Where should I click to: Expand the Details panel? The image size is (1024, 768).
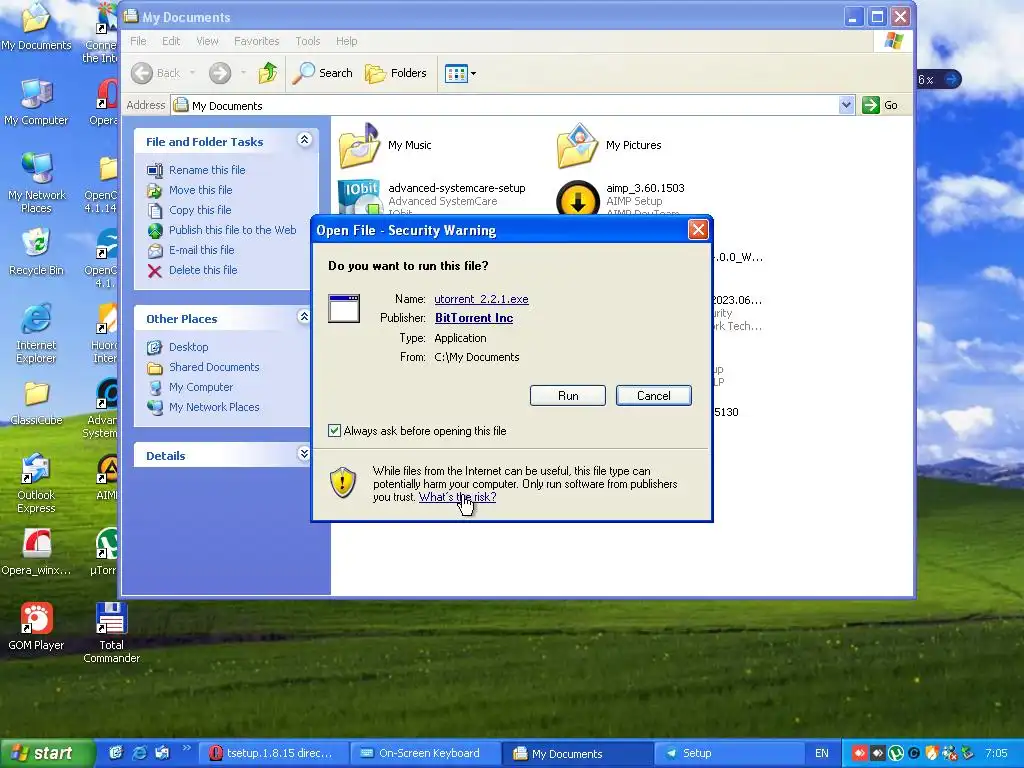click(x=304, y=454)
